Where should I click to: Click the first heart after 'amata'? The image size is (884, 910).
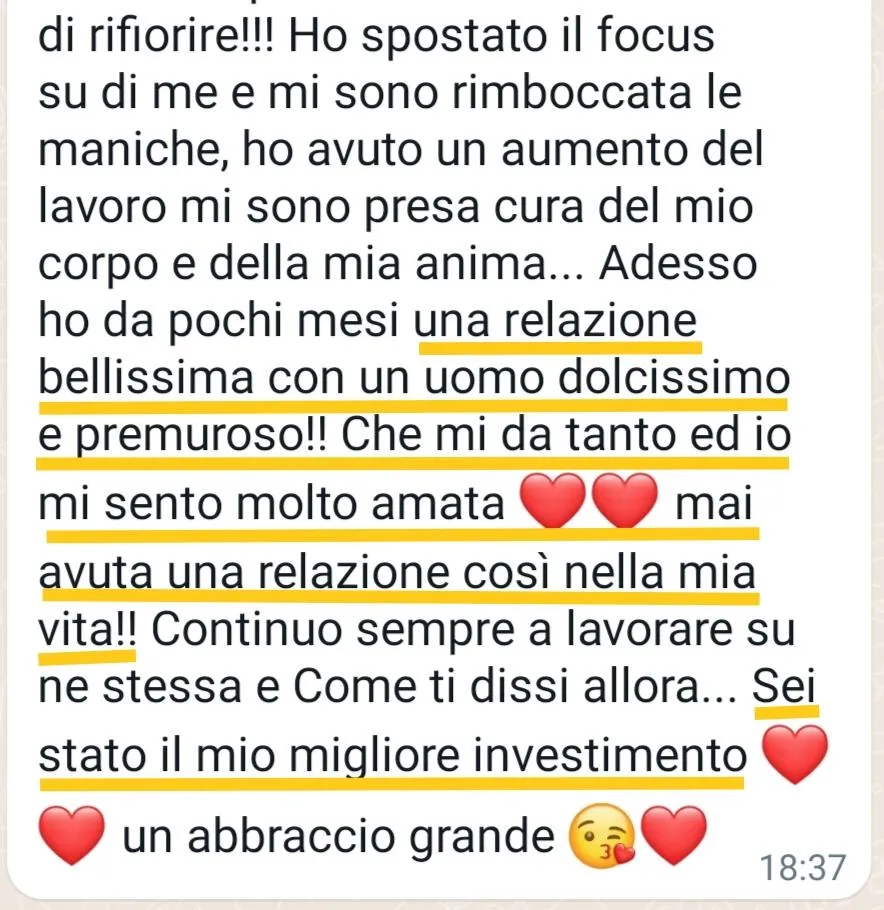click(553, 500)
